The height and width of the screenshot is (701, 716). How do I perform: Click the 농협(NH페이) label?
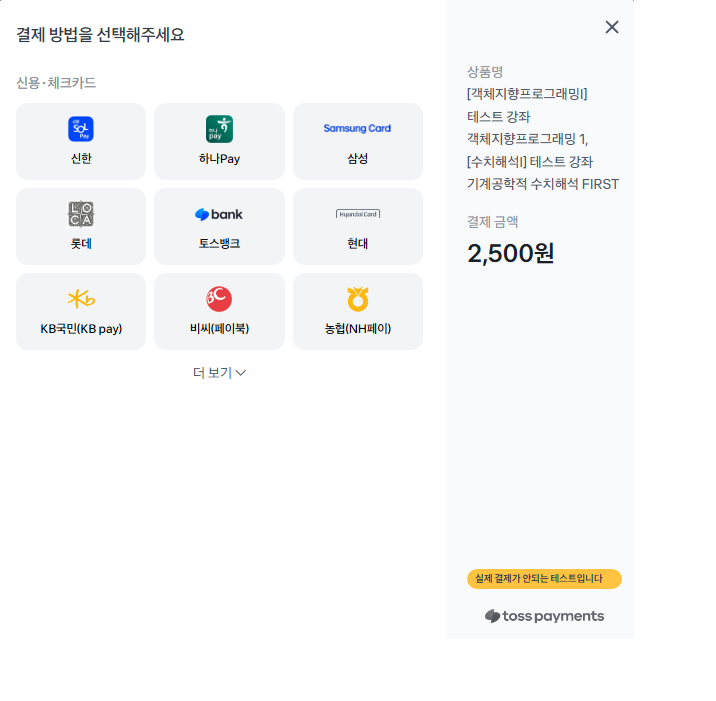[358, 328]
